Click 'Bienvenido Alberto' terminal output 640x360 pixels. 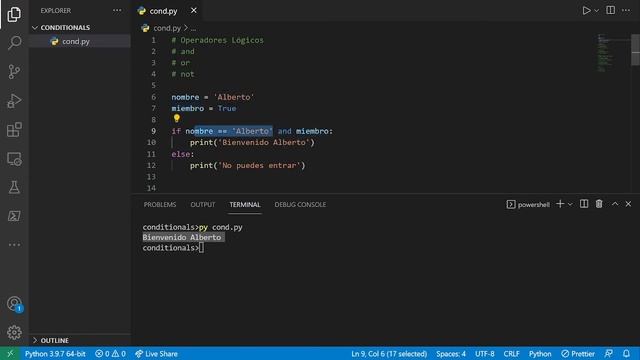coord(182,238)
